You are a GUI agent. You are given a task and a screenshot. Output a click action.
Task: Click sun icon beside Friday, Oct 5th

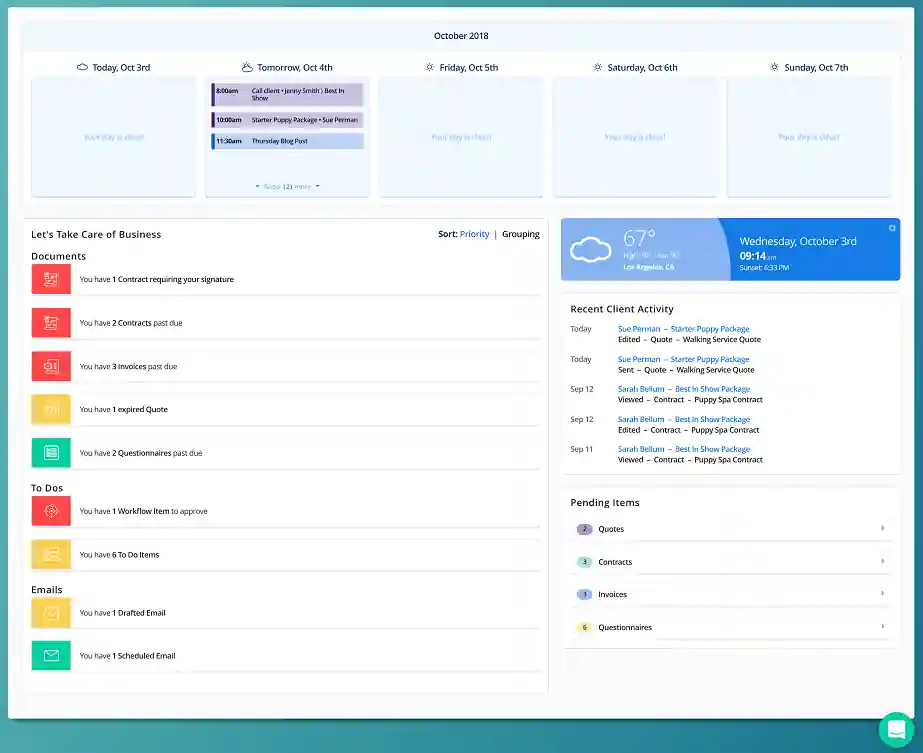(430, 67)
